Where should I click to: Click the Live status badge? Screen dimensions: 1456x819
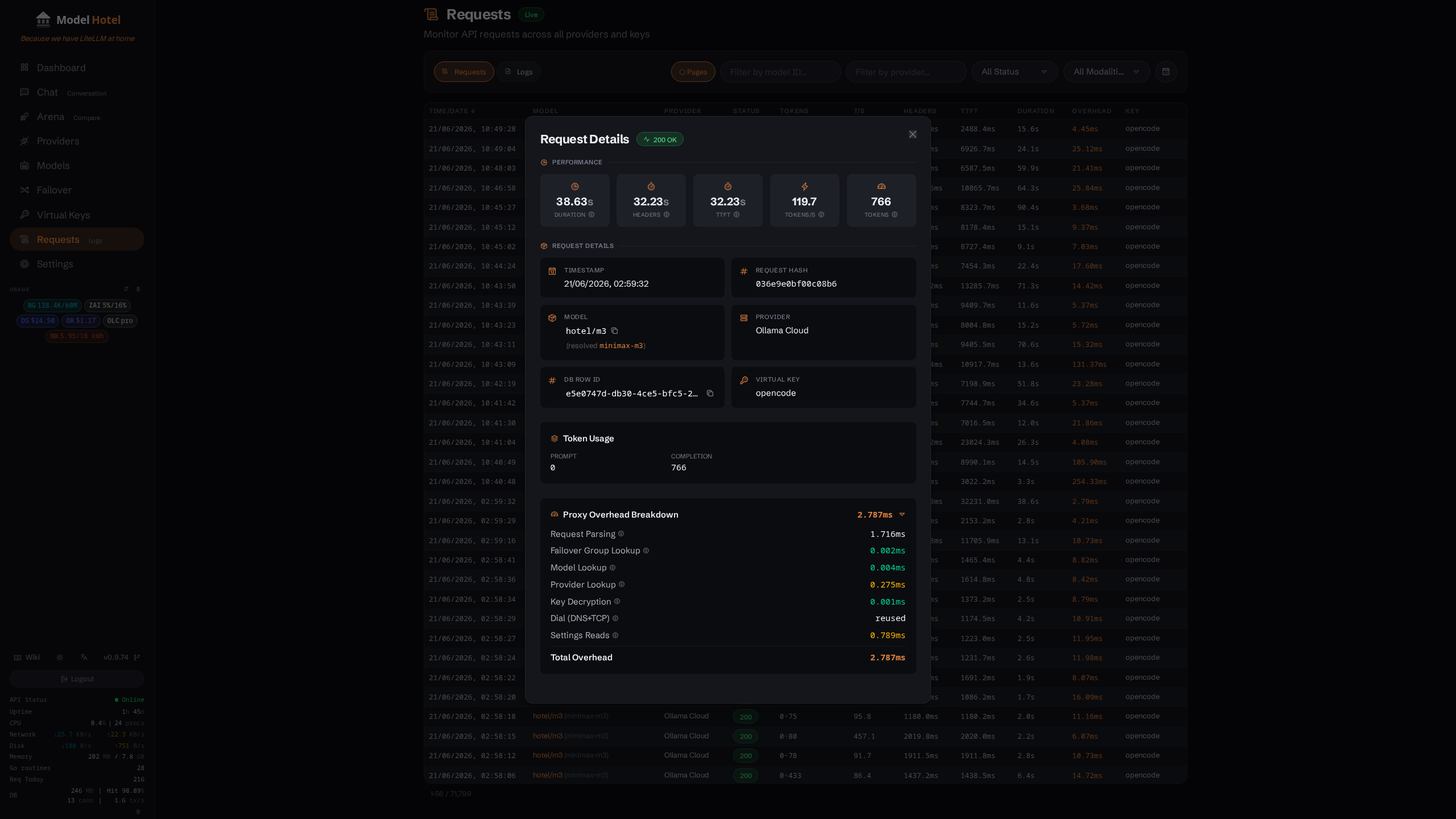[x=531, y=15]
